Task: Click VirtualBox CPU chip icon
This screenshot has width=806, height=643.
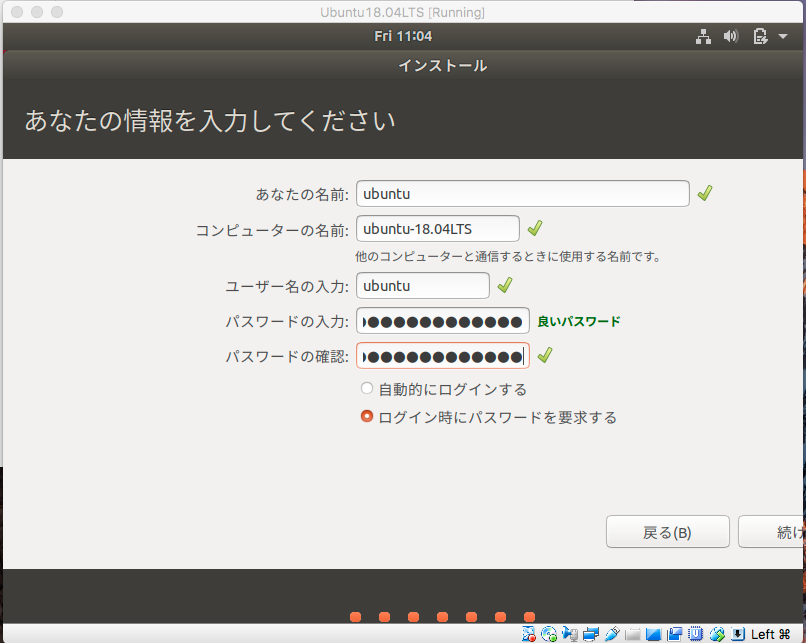Action: (695, 634)
